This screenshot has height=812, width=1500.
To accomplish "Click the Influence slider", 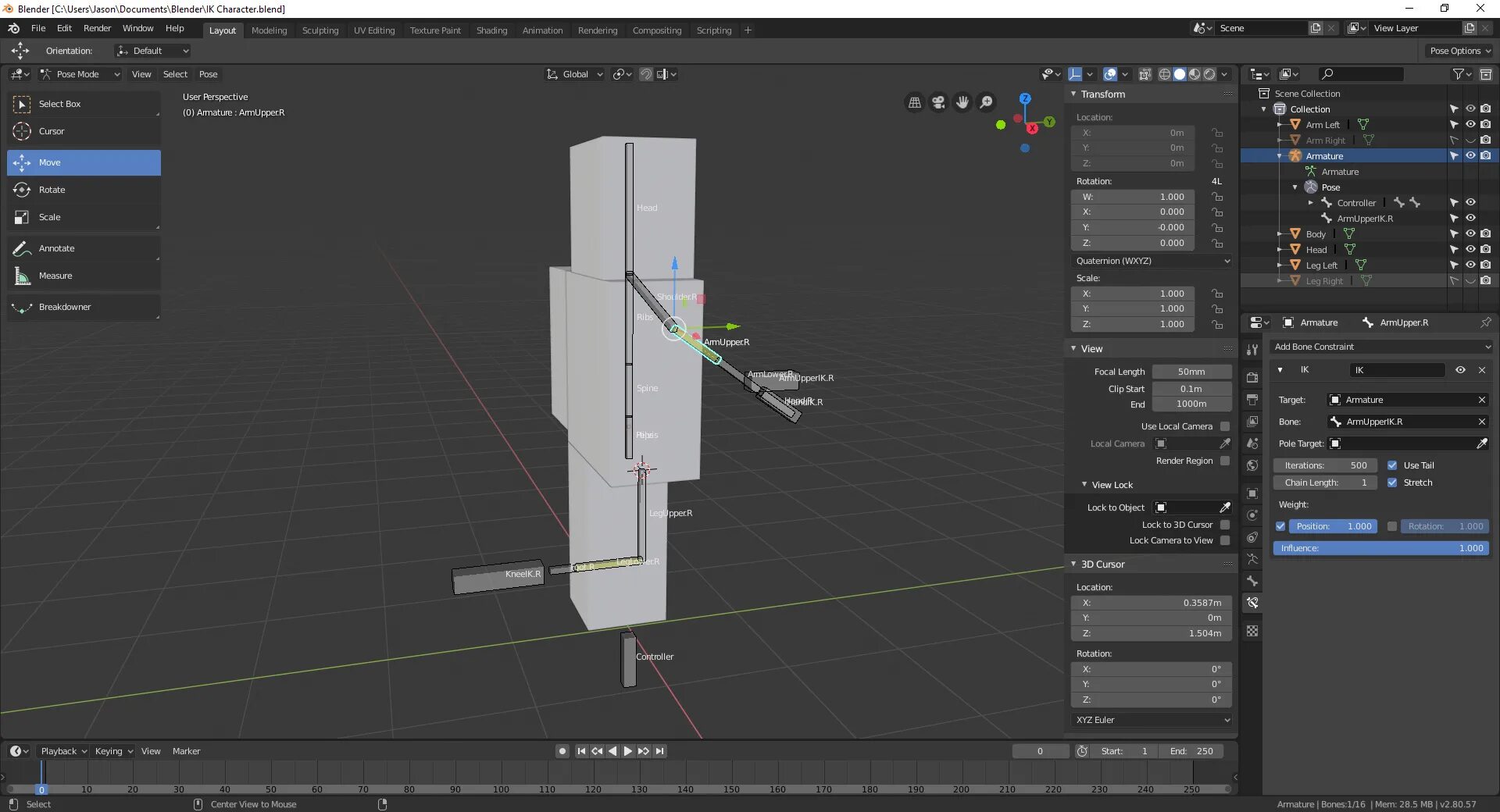I will [1380, 548].
